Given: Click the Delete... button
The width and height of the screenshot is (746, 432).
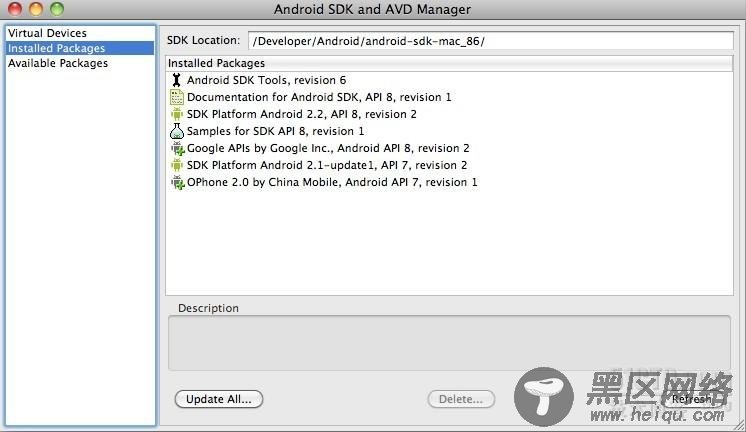Looking at the screenshot, I should [461, 399].
